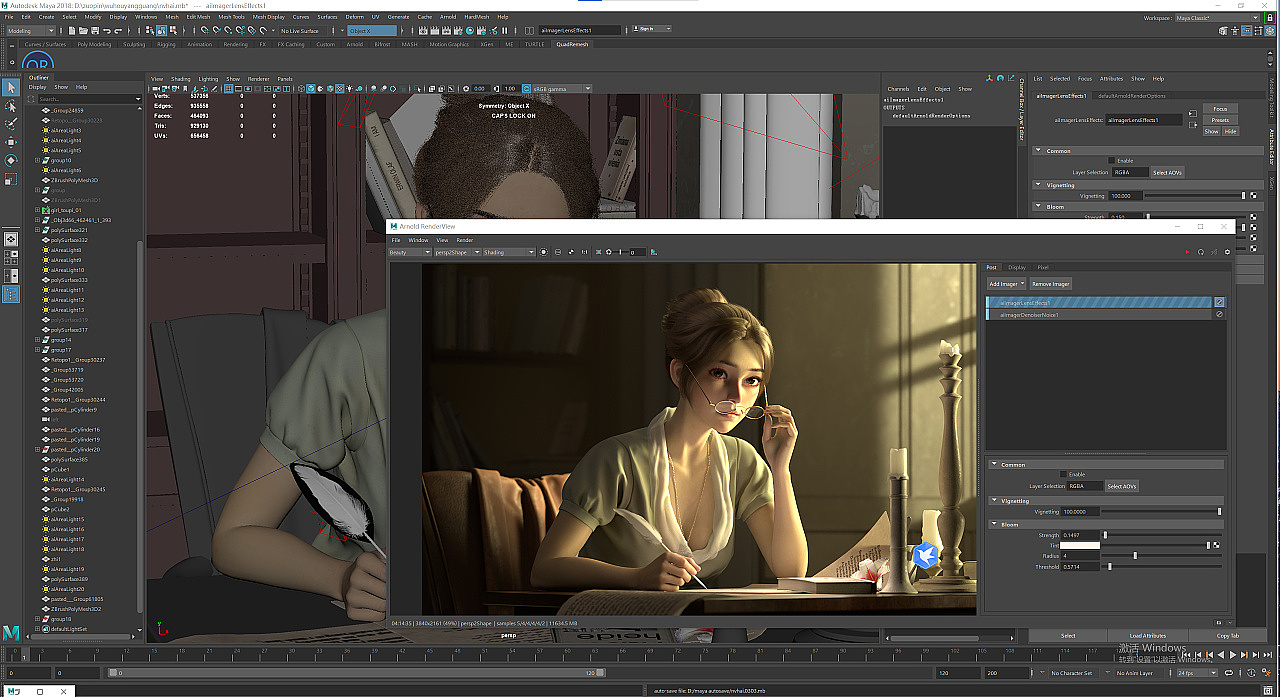Click the Open Scene folder icon

(x=82, y=31)
